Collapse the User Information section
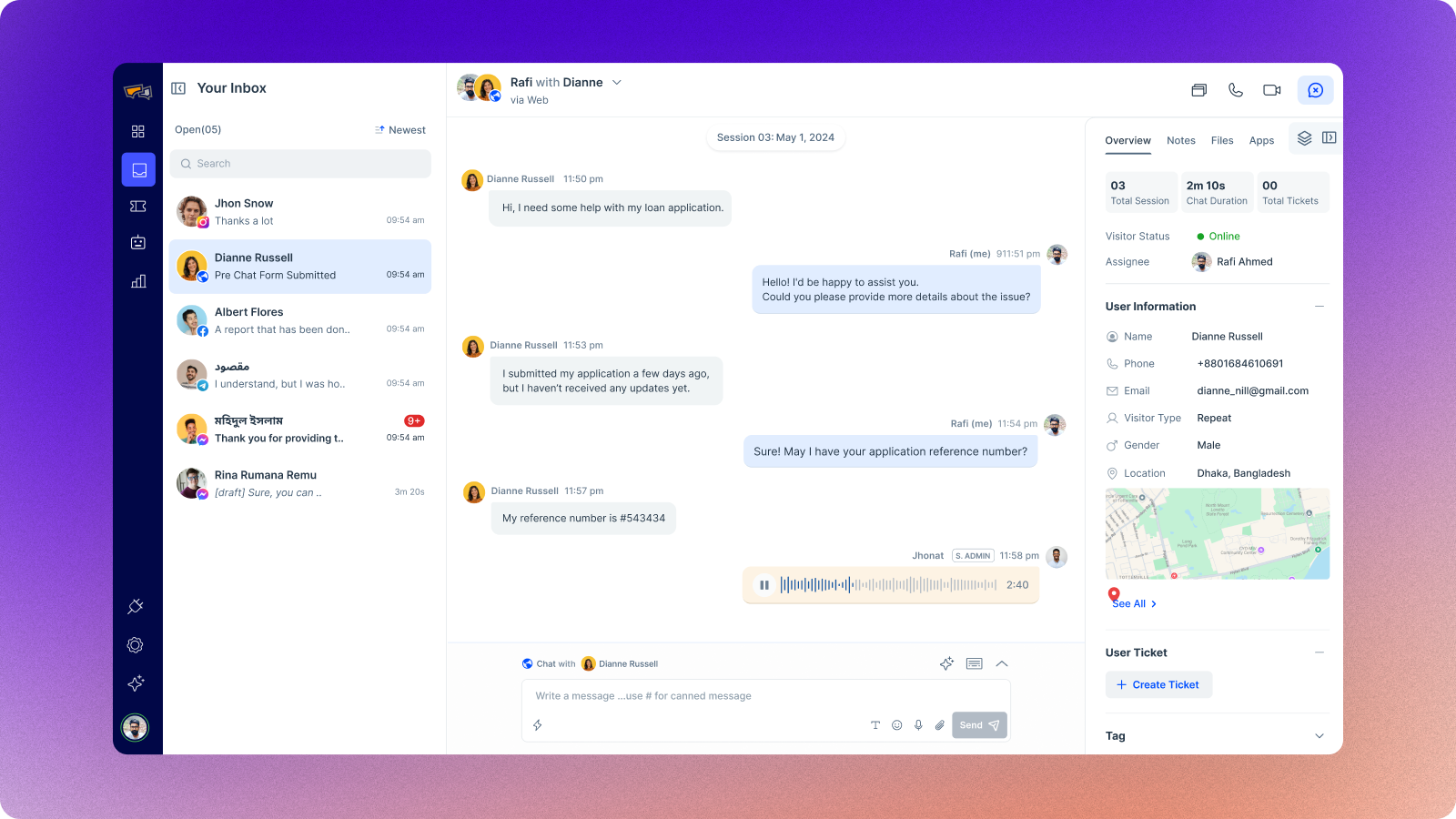This screenshot has height=819, width=1456. [1319, 307]
